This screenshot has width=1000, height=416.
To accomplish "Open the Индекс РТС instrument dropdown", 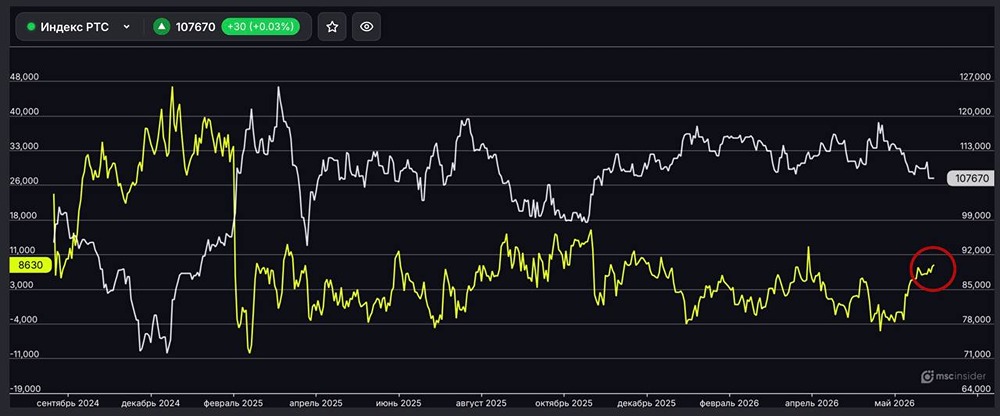I will (x=126, y=27).
